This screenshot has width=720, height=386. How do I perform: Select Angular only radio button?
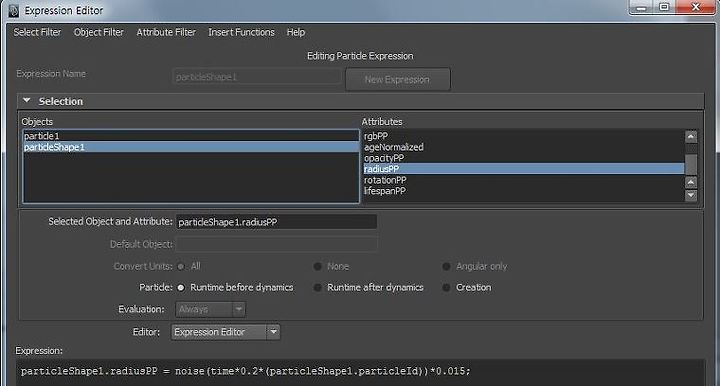(x=446, y=266)
